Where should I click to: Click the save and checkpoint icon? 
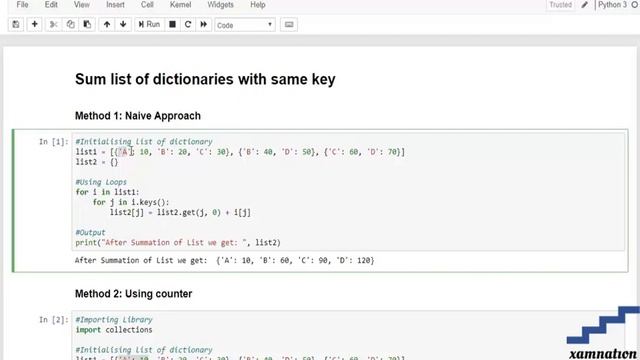click(16, 24)
